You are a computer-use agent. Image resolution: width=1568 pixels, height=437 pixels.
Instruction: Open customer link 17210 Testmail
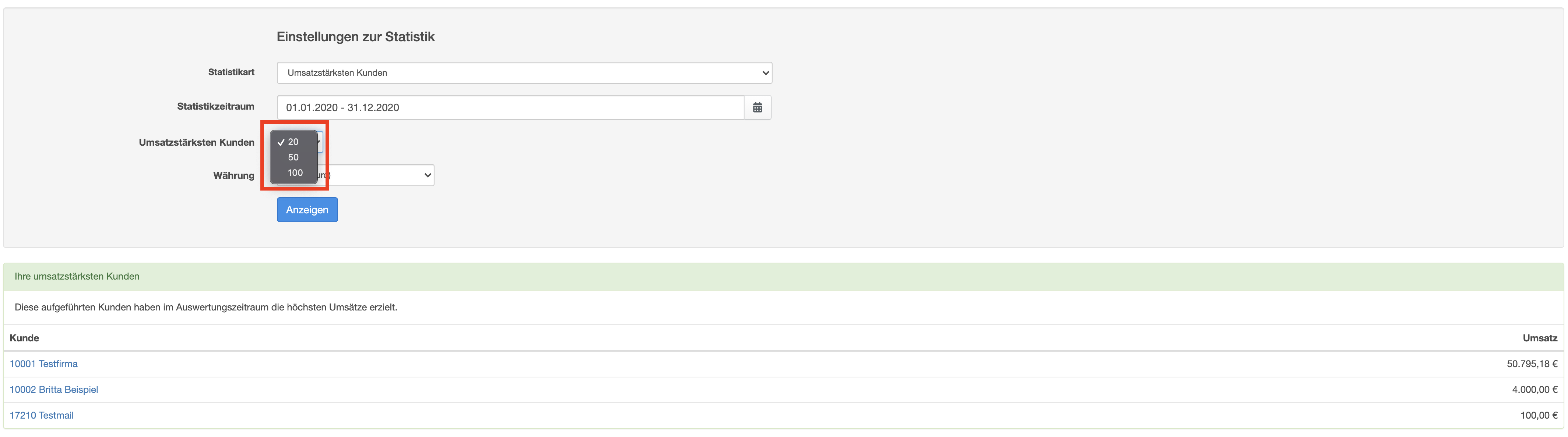(41, 415)
